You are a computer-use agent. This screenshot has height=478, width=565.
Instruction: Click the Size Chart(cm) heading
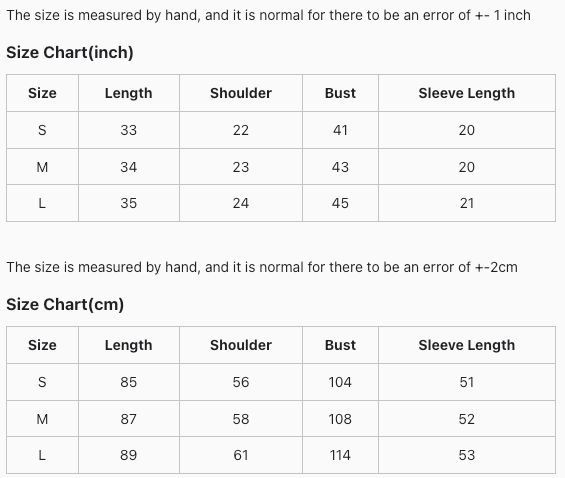click(65, 305)
